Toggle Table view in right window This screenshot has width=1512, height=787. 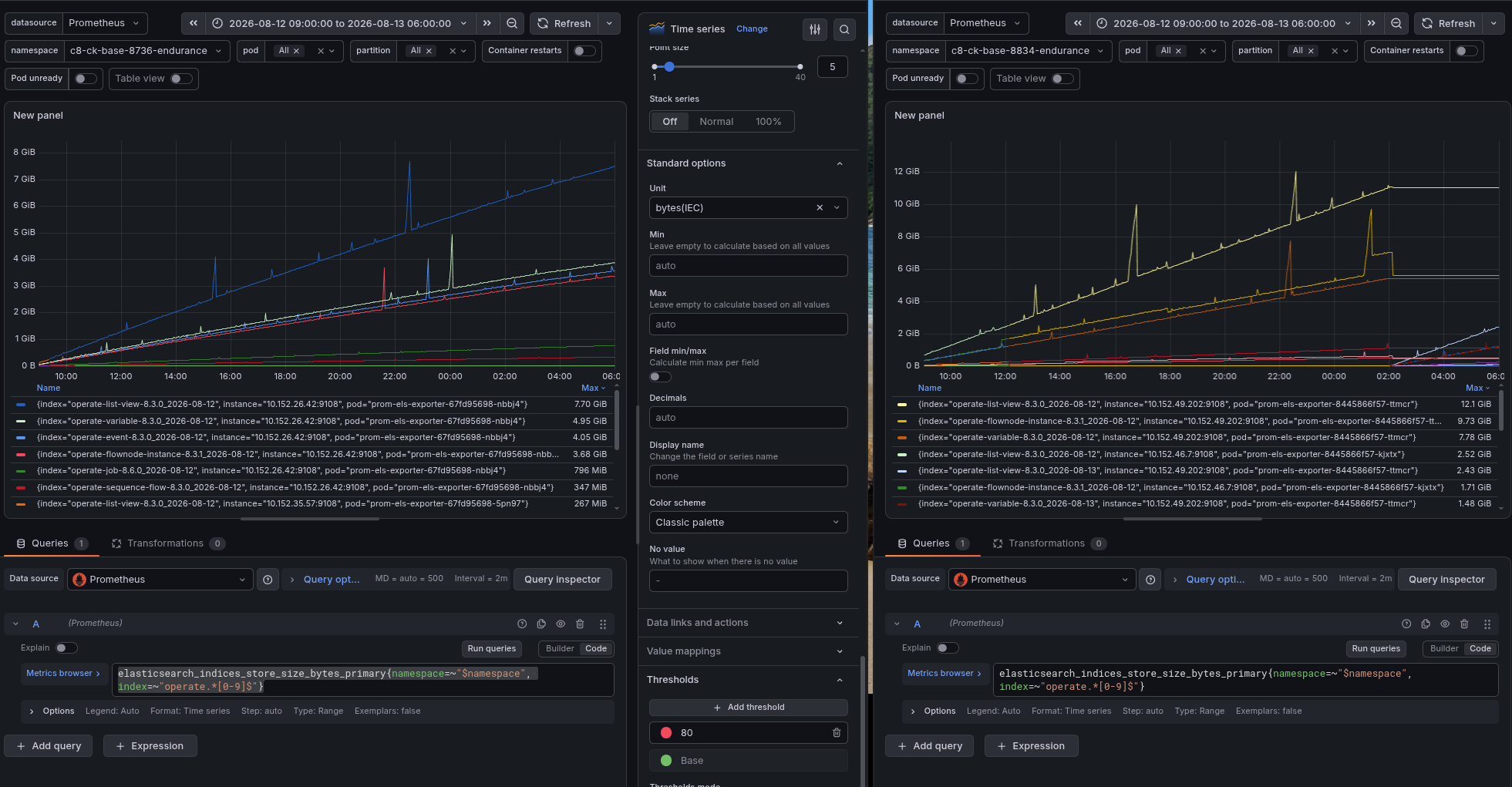click(1062, 79)
